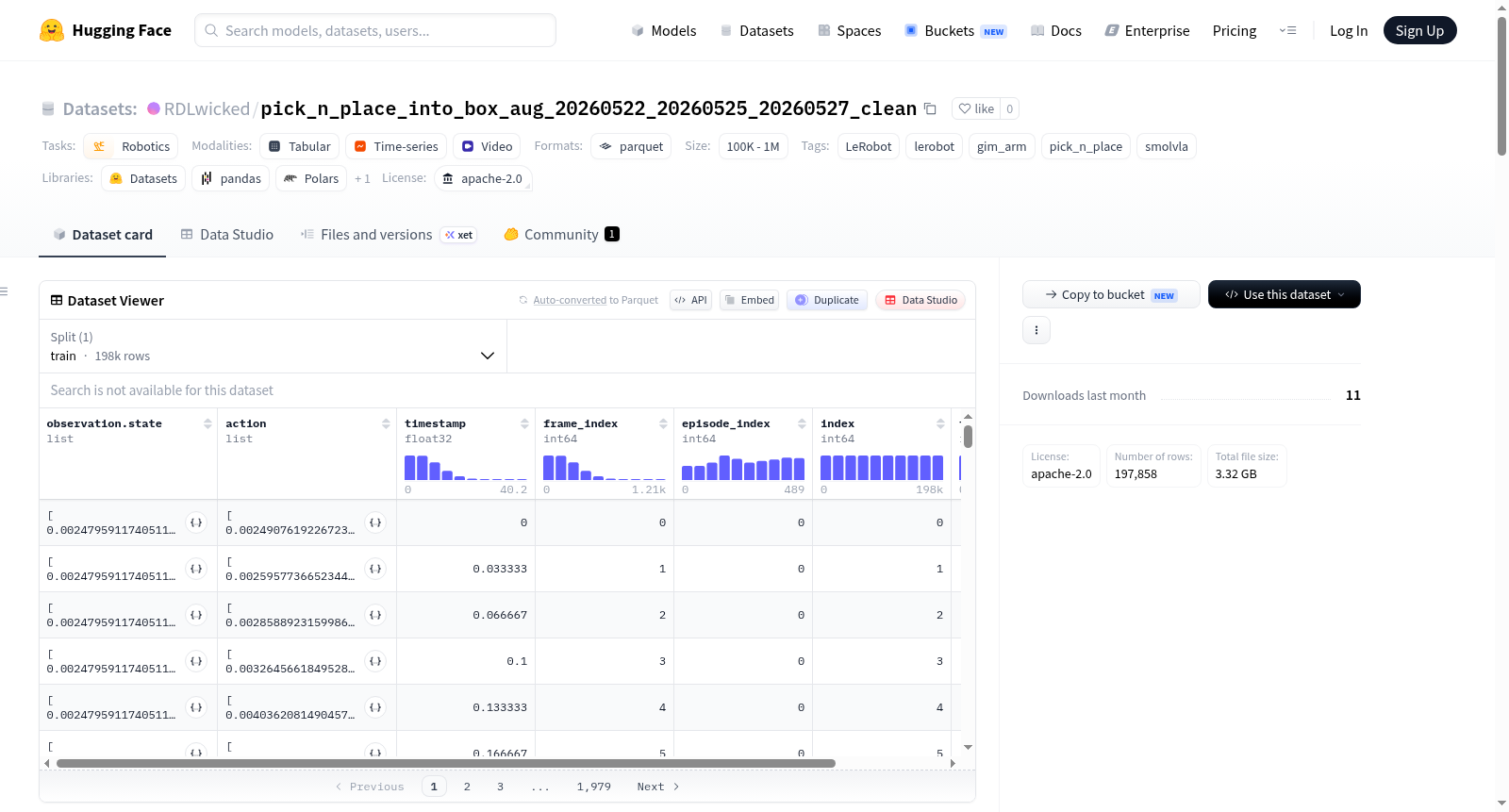Select the Polars library tag

point(311,178)
